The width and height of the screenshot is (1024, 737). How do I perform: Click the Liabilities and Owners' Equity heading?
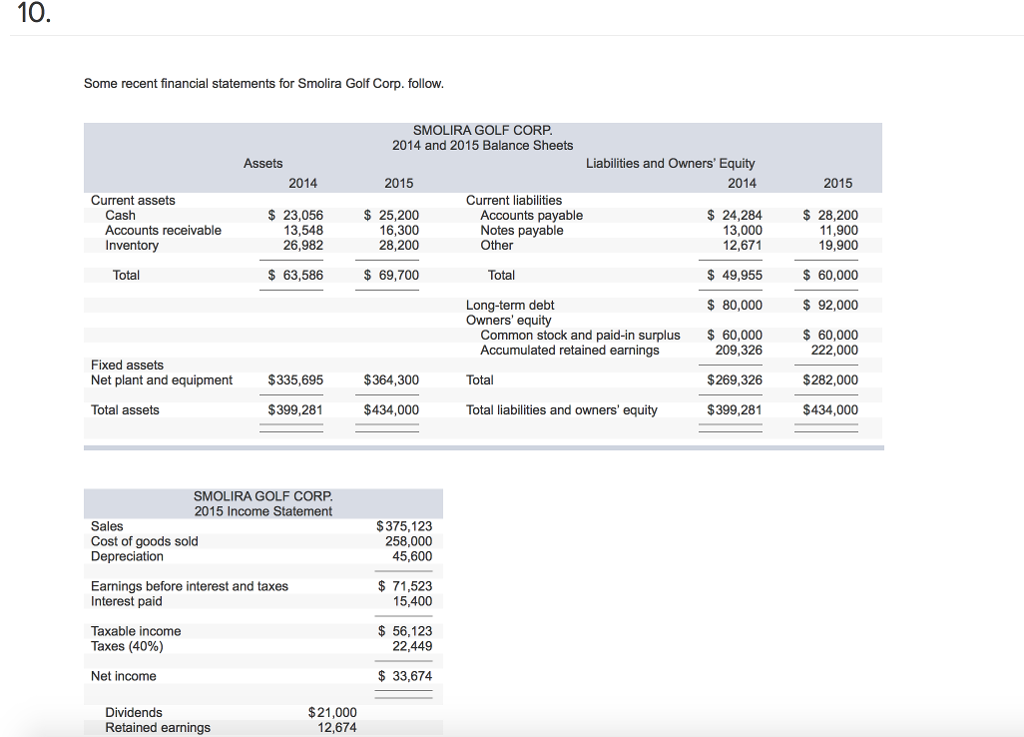[670, 163]
